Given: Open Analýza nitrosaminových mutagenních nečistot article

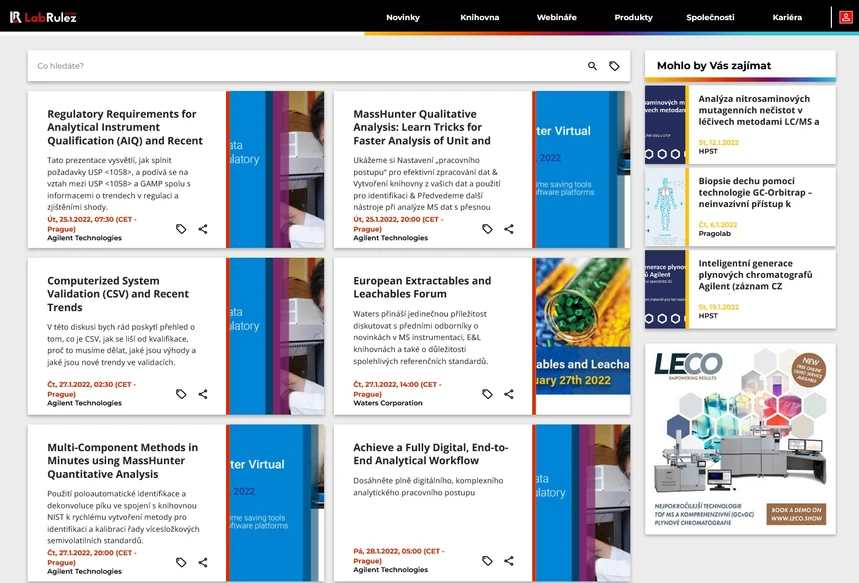Looking at the screenshot, I should coord(759,110).
